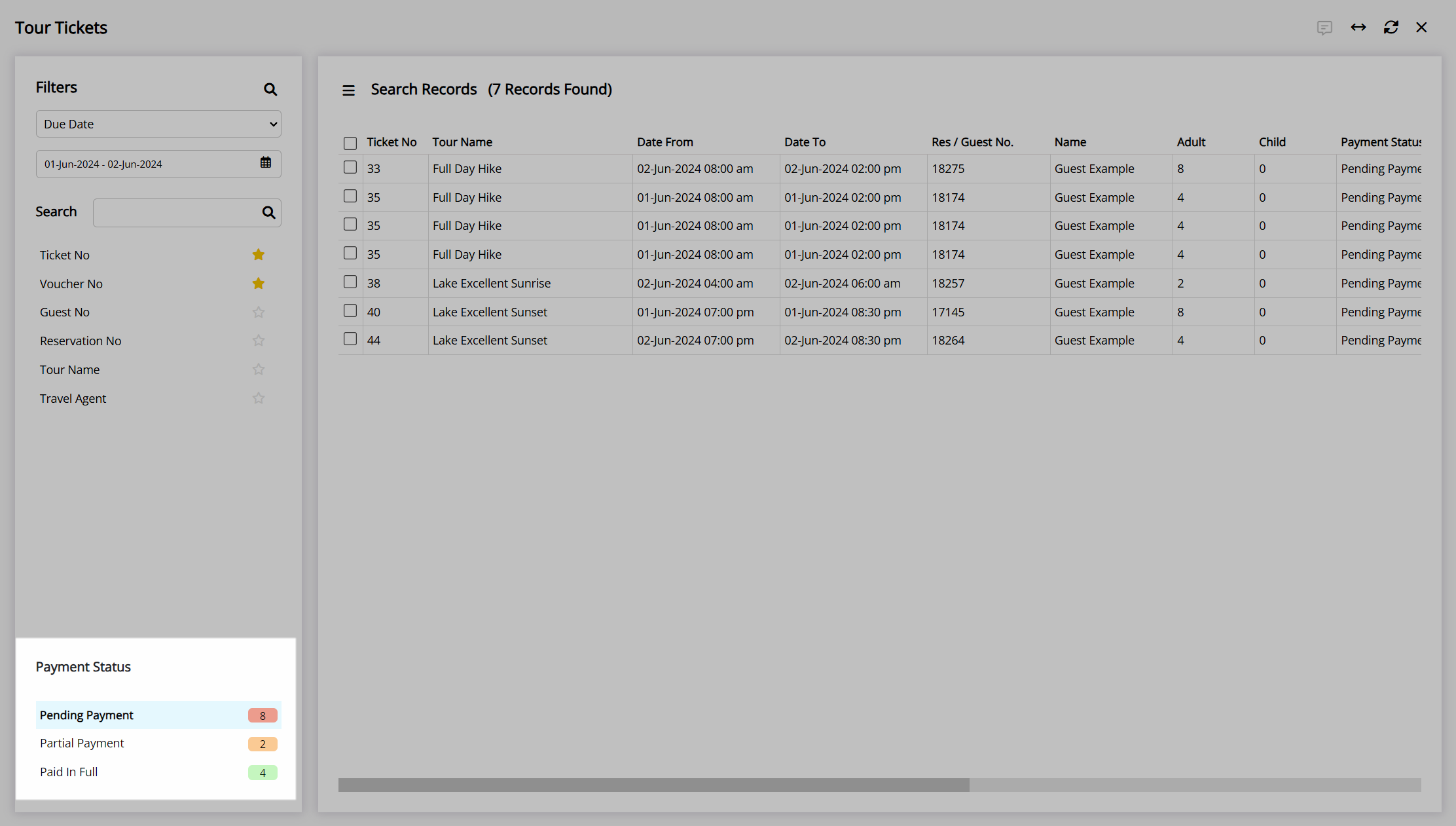The height and width of the screenshot is (826, 1456).
Task: Open the comments speech bubble icon
Action: (1324, 28)
